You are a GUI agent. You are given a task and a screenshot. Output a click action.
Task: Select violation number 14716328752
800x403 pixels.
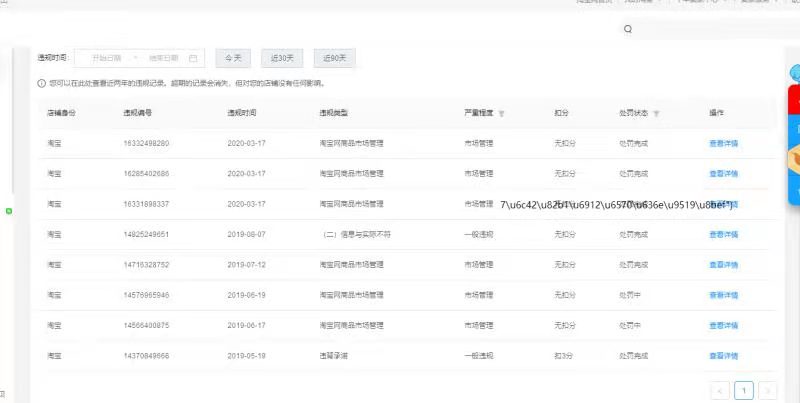pos(146,265)
